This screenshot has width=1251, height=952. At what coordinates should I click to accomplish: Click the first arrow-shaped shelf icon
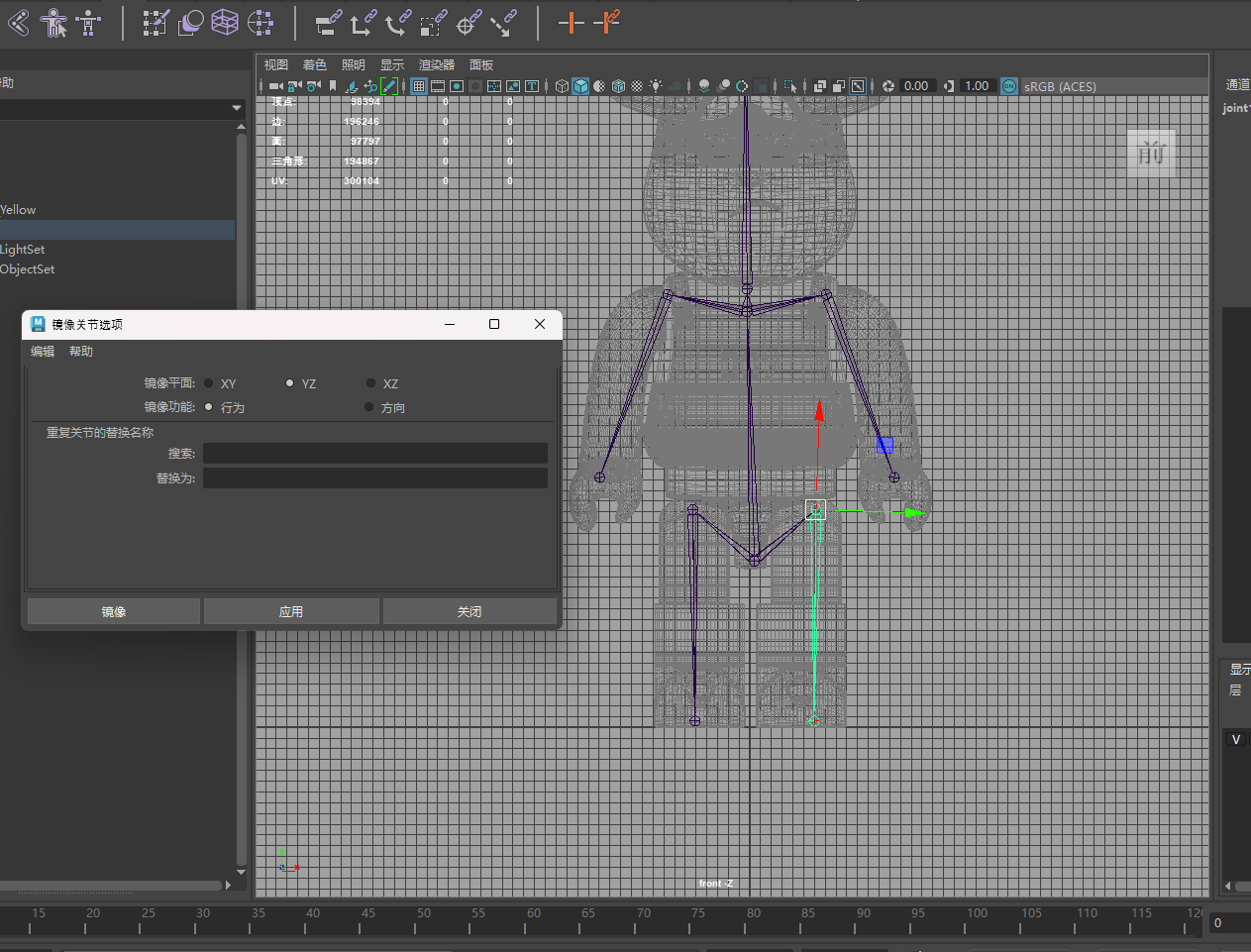point(19,22)
